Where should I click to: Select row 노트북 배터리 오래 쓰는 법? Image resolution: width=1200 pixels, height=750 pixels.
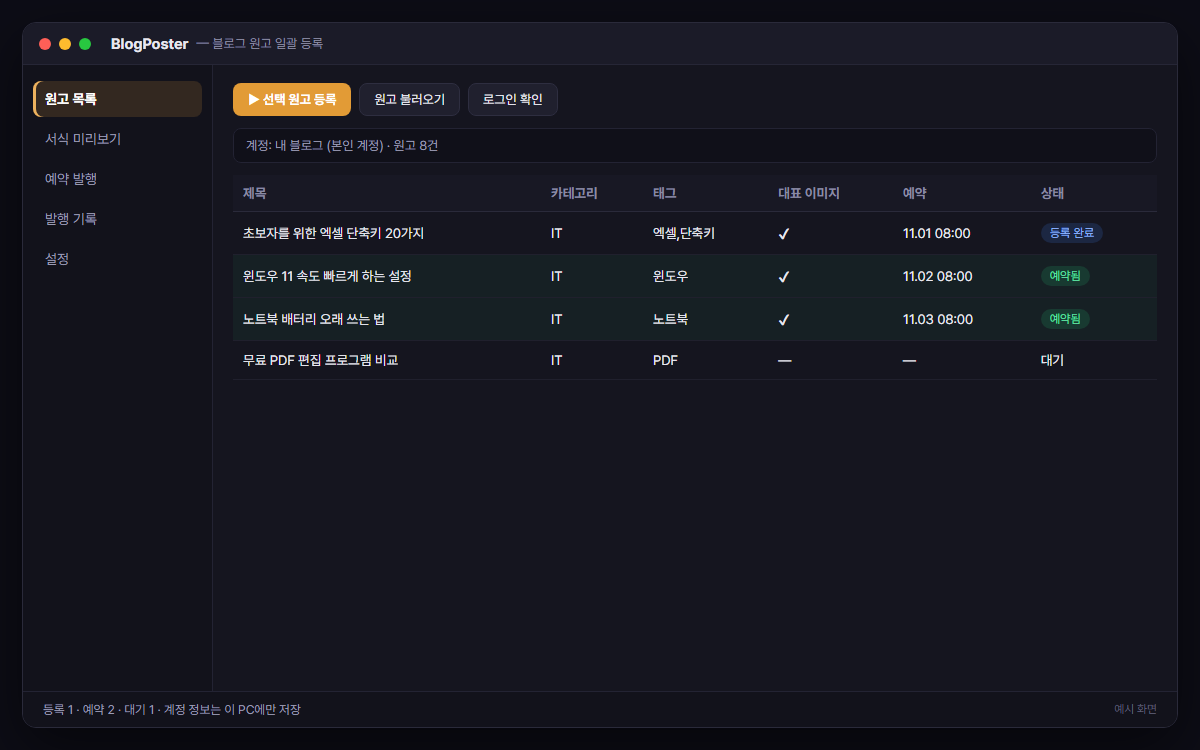coord(694,319)
